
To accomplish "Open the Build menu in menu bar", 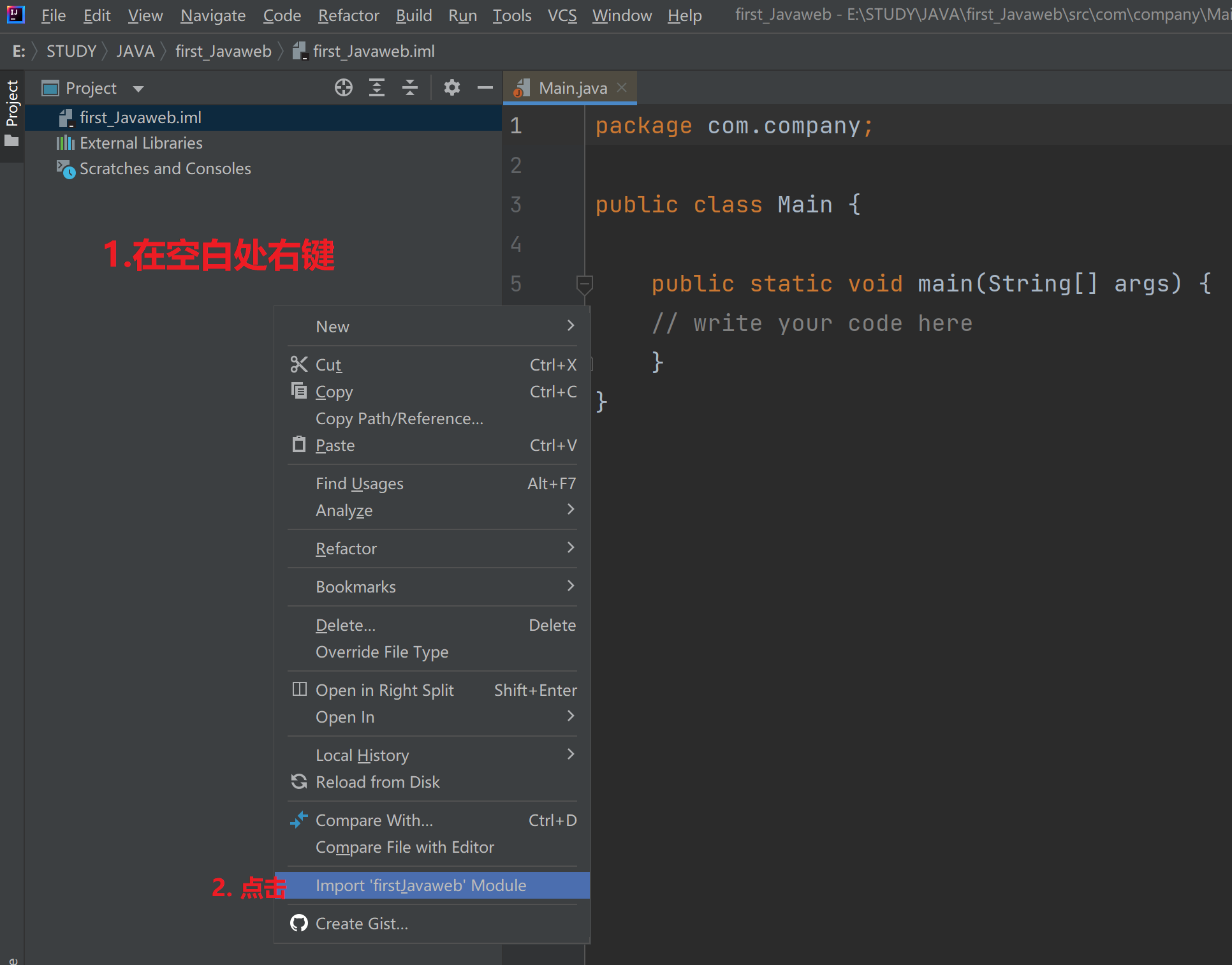I will (413, 15).
